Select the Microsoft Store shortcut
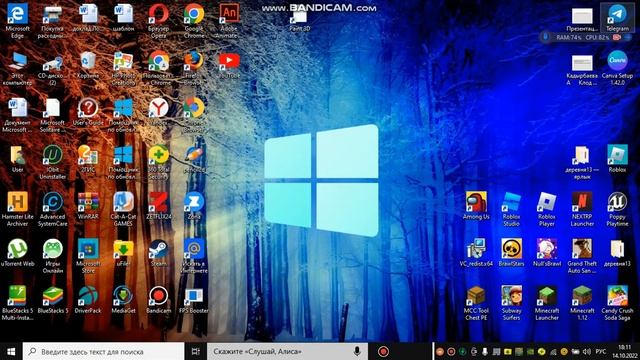Viewport: 640px width, 360px height. (88, 249)
